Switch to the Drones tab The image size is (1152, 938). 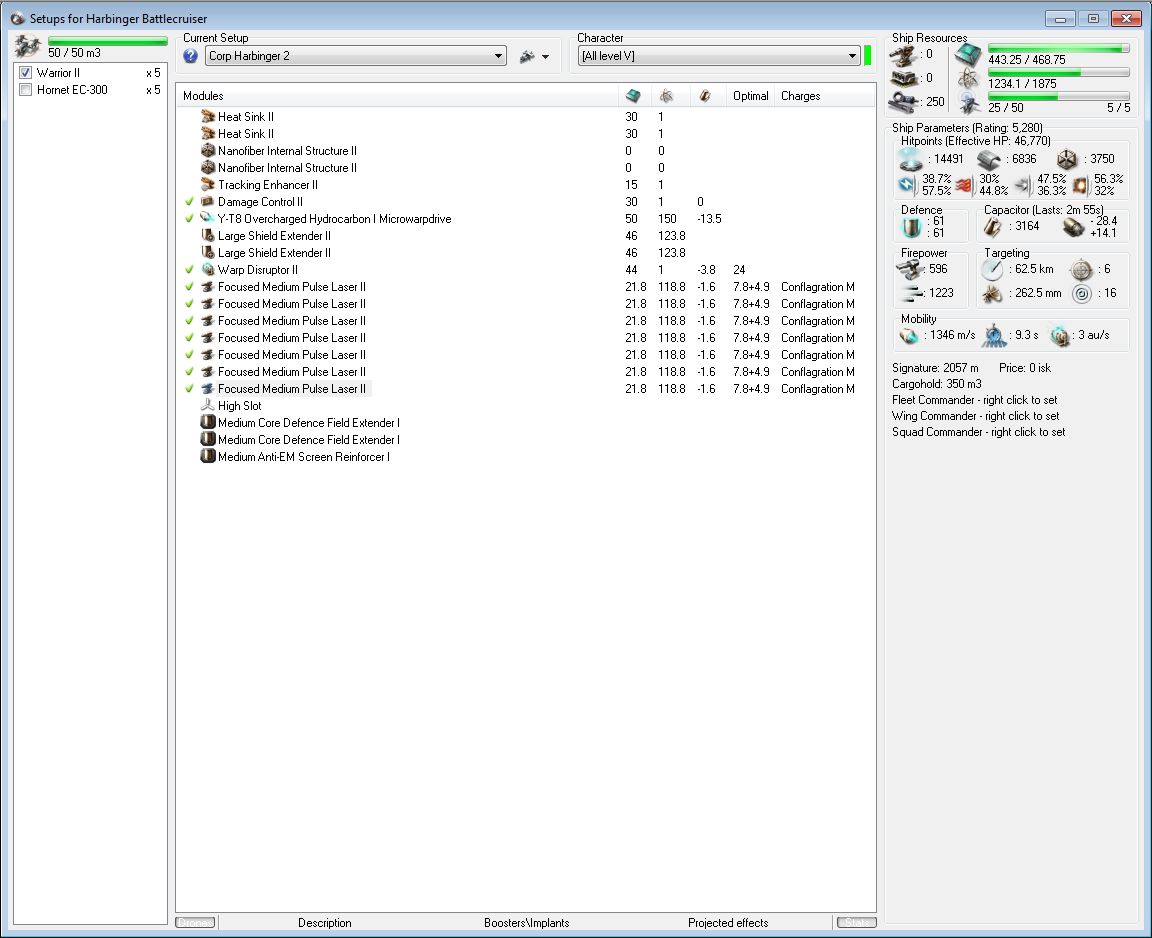(195, 923)
